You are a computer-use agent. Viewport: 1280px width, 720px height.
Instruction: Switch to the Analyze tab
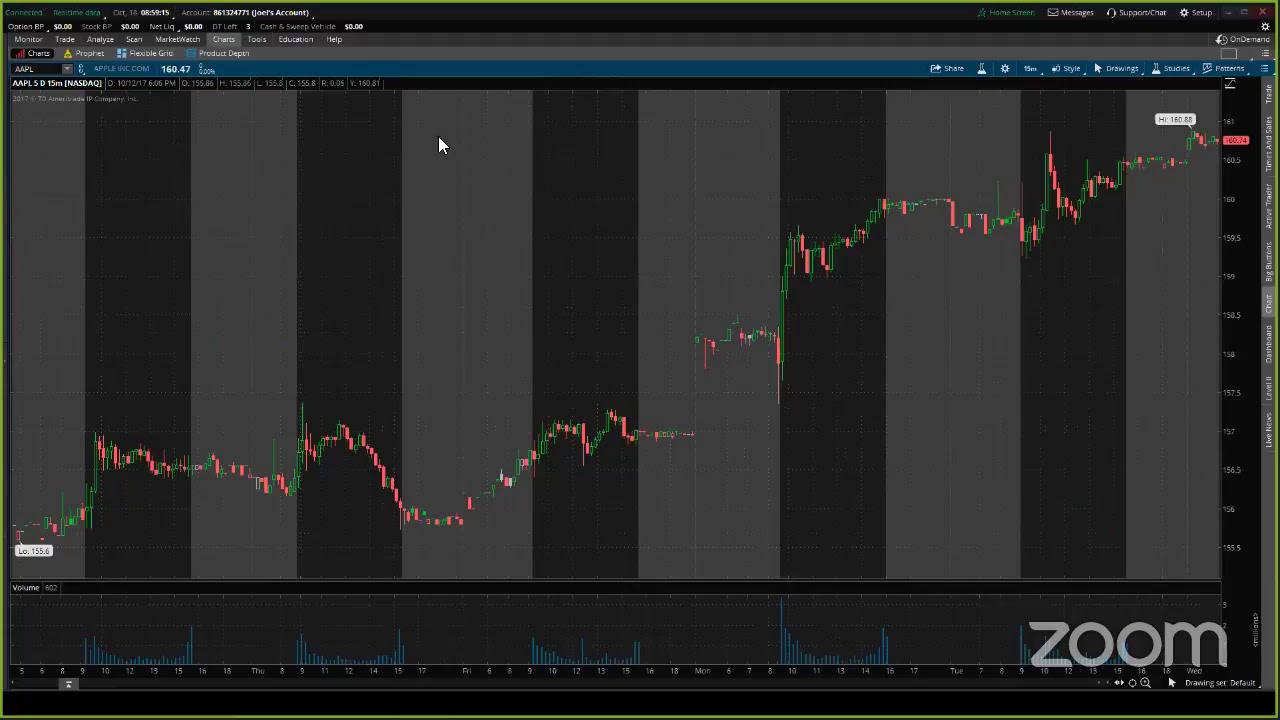[x=100, y=39]
